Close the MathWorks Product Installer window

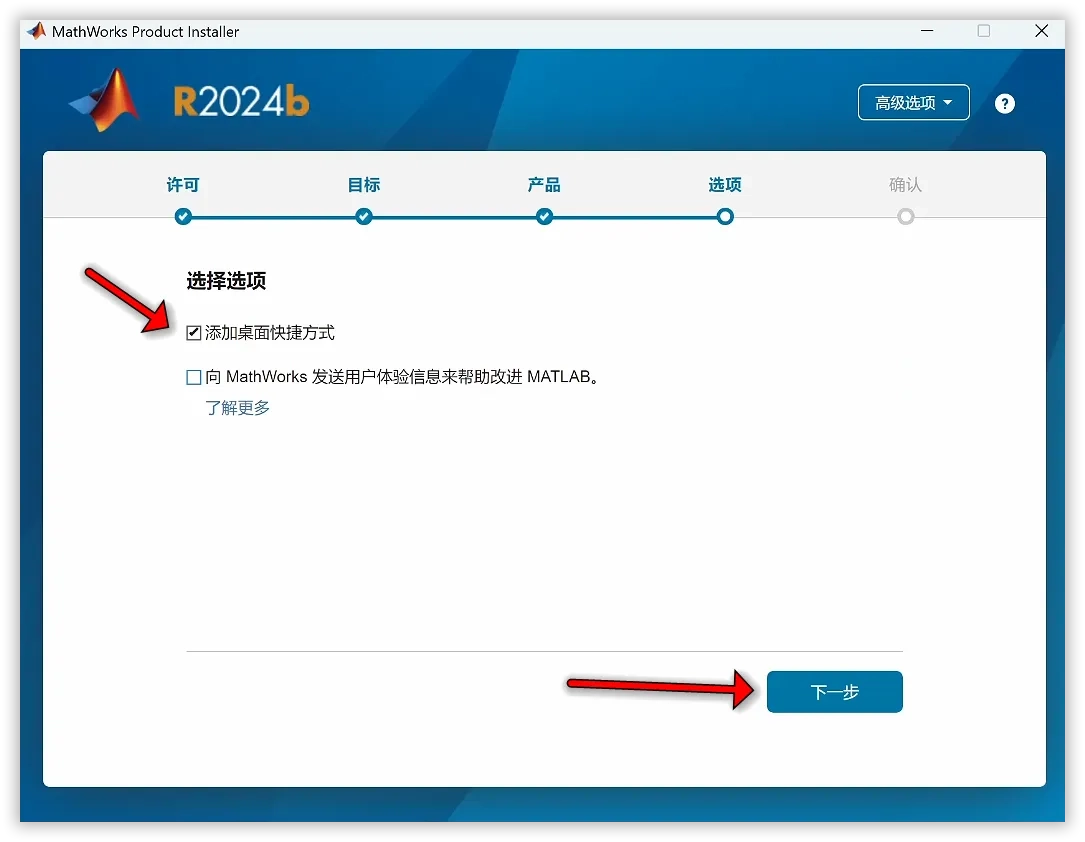pos(1041,31)
